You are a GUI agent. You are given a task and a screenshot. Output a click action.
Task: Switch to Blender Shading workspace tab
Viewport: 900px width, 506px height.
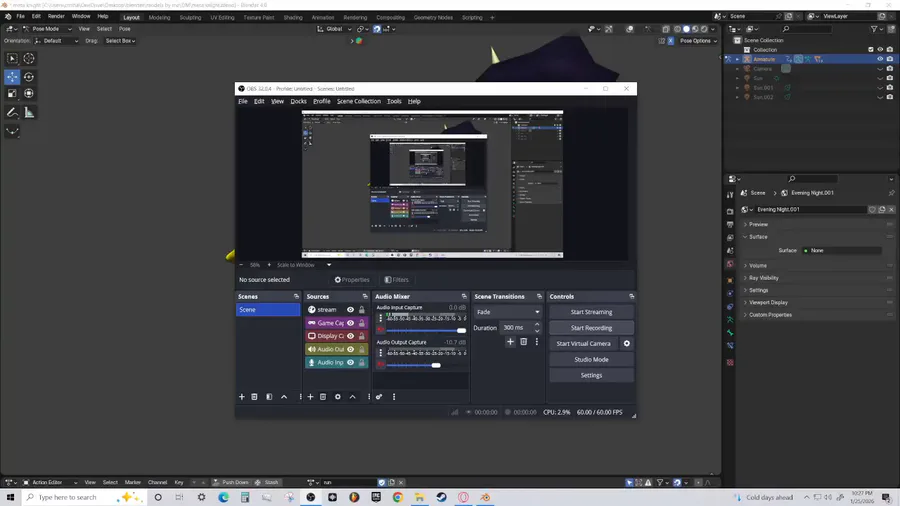(293, 18)
